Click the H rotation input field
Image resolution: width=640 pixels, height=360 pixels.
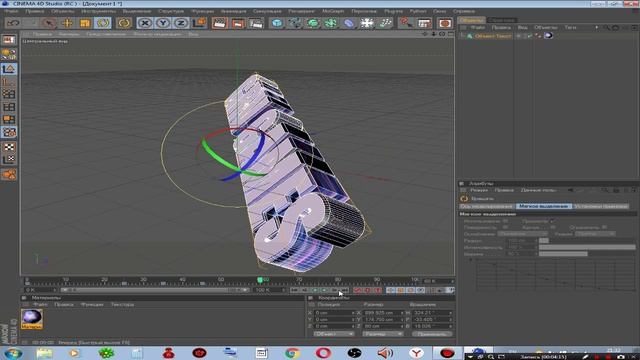432,313
